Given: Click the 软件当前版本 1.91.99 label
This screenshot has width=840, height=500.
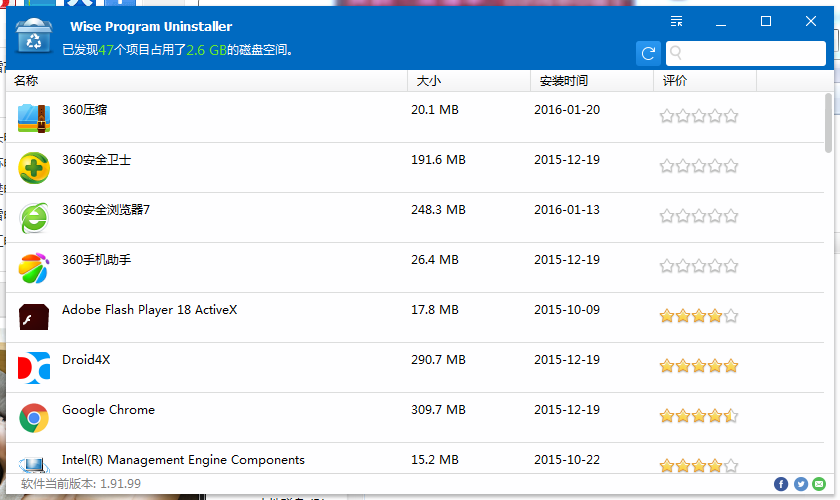Looking at the screenshot, I should coord(81,484).
